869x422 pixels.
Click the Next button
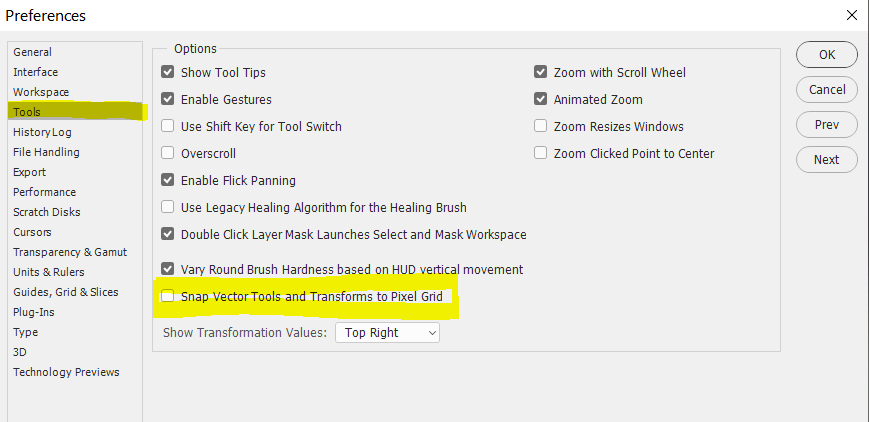tap(826, 159)
